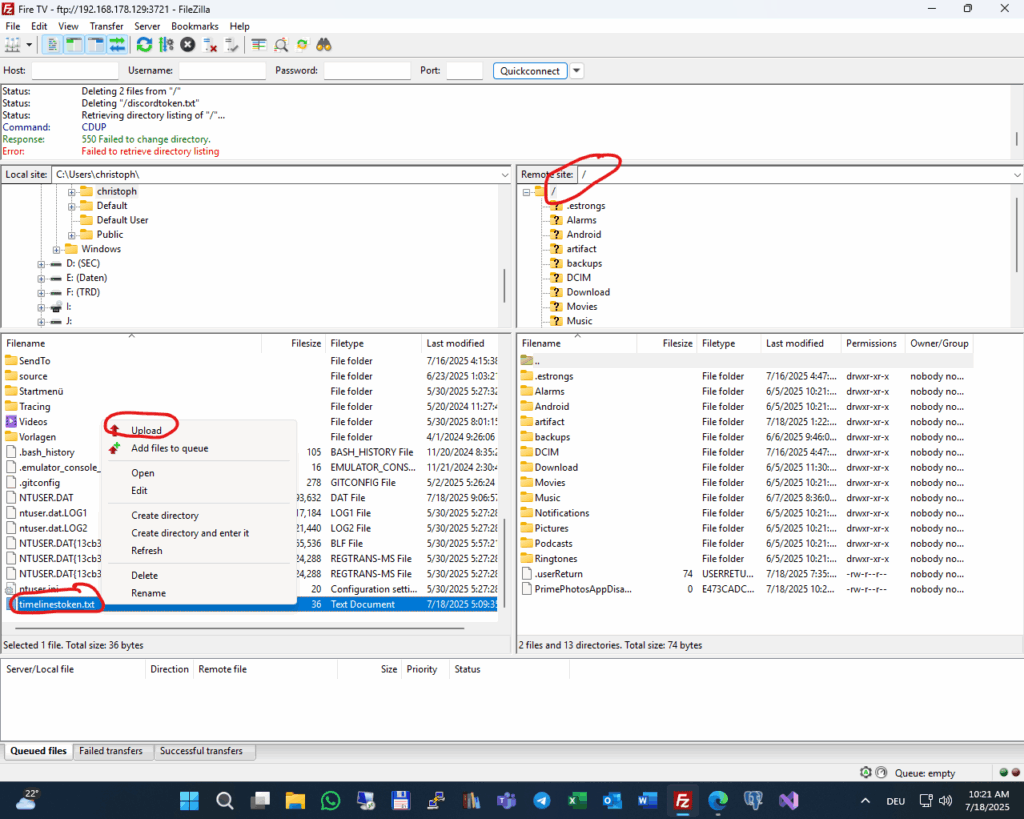This screenshot has width=1024, height=819.
Task: Toggle processing of the transfer queue icon
Action: (167, 45)
